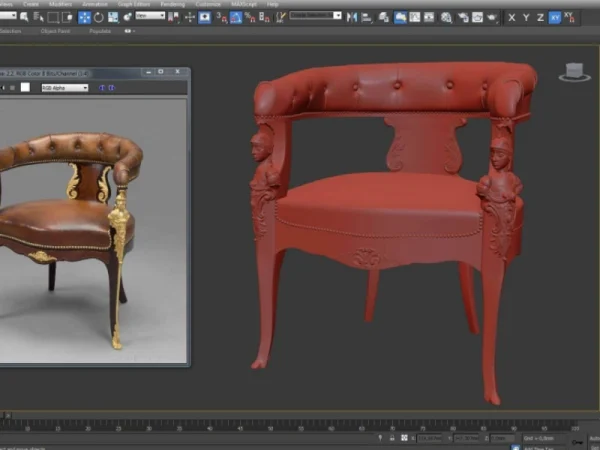
Task: Open the Customize menu
Action: click(x=208, y=4)
